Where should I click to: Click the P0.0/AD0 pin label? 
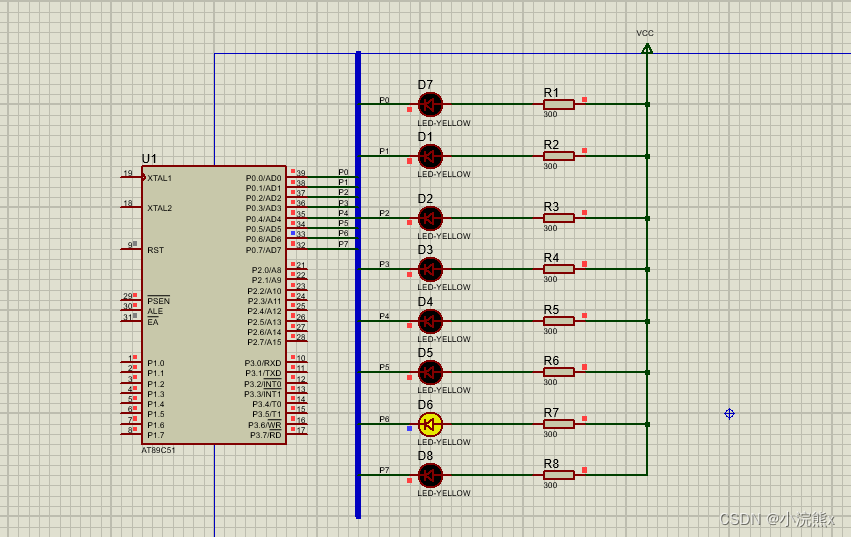[264, 178]
